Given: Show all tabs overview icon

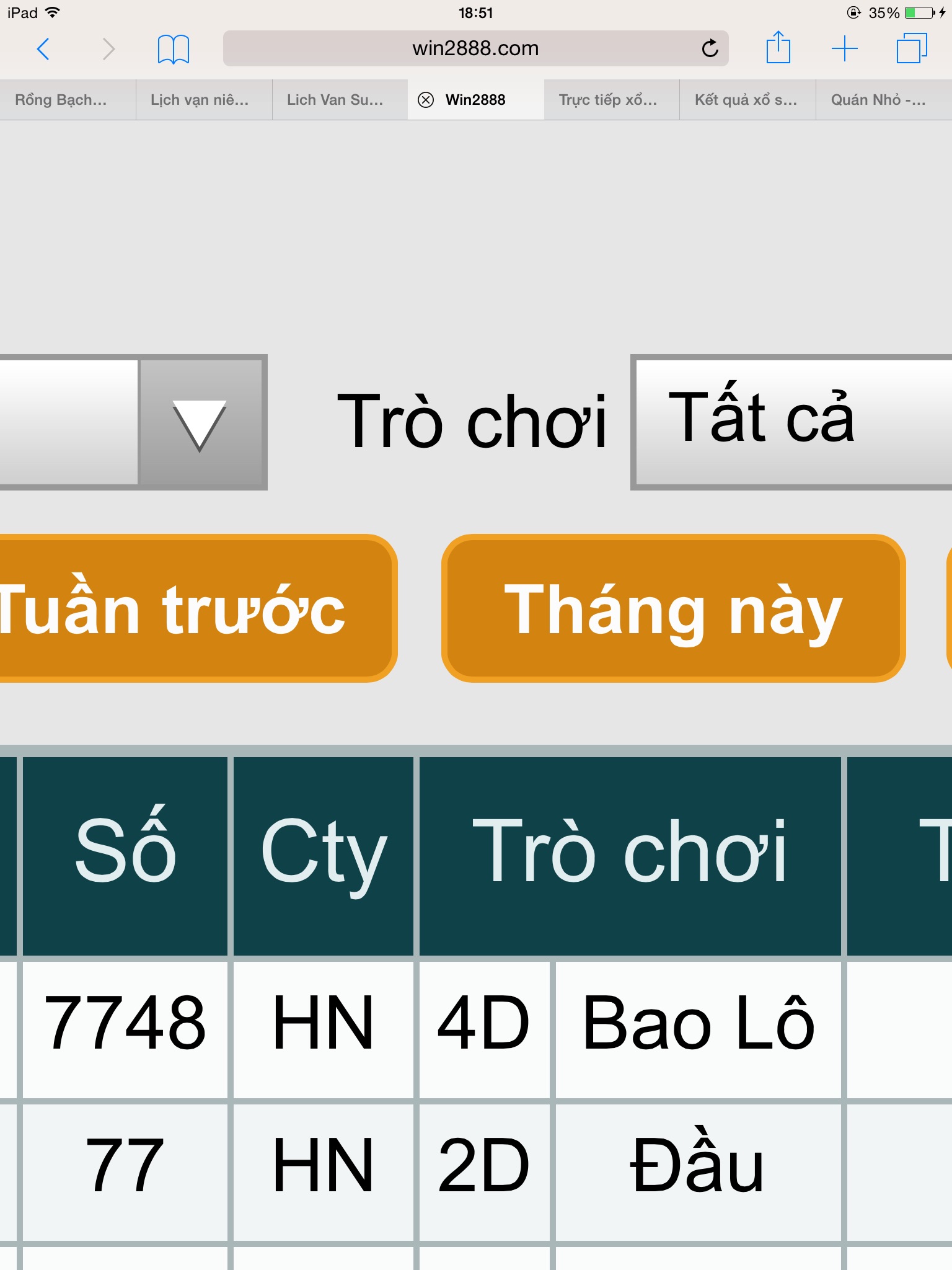Looking at the screenshot, I should (912, 48).
